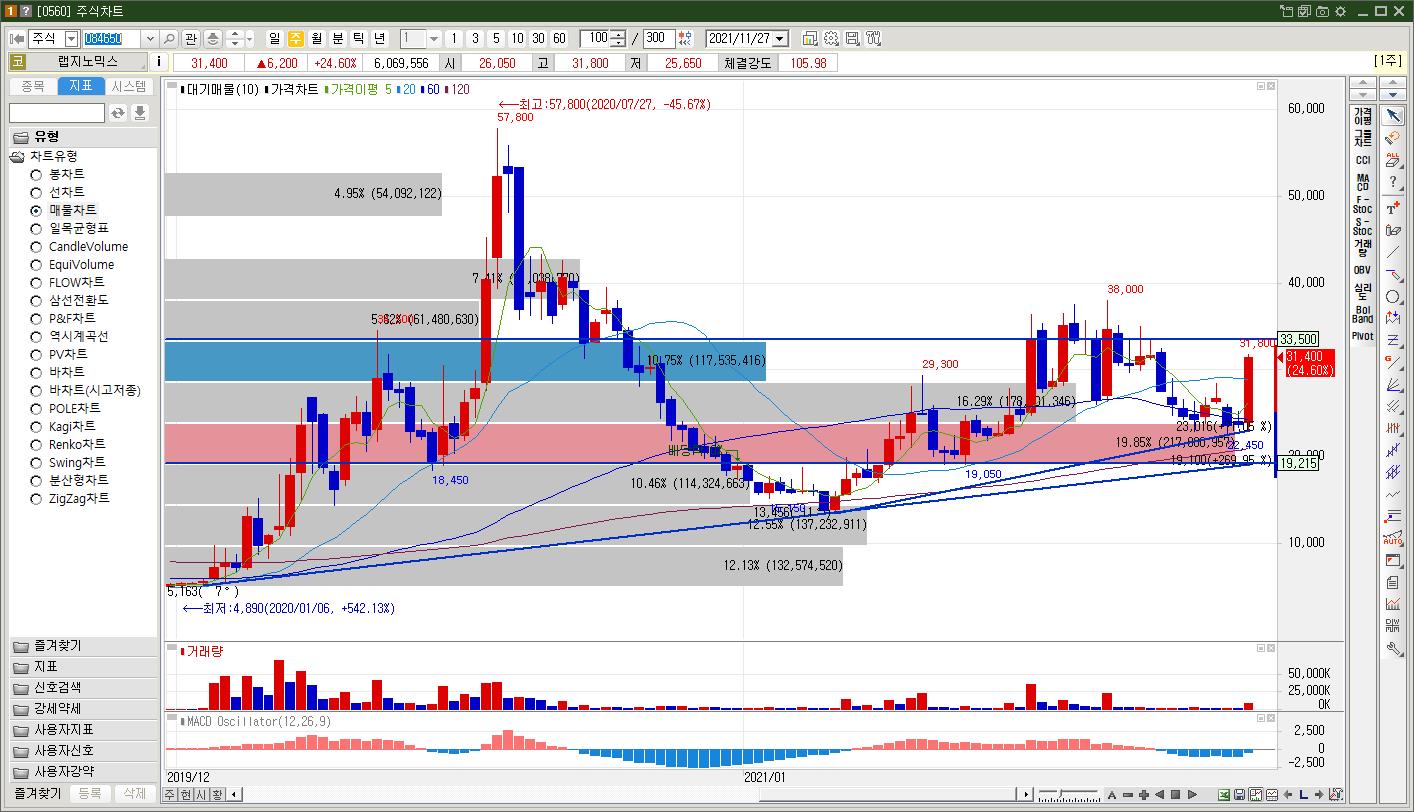Select the 주 weekly period button
The image size is (1414, 812).
296,38
